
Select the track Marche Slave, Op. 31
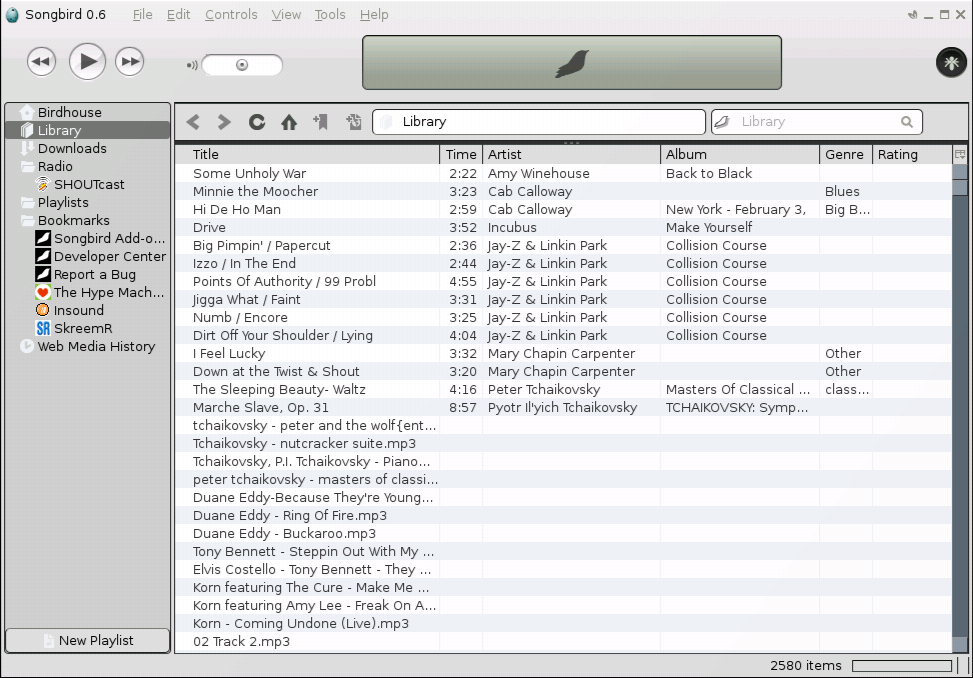[563, 408]
